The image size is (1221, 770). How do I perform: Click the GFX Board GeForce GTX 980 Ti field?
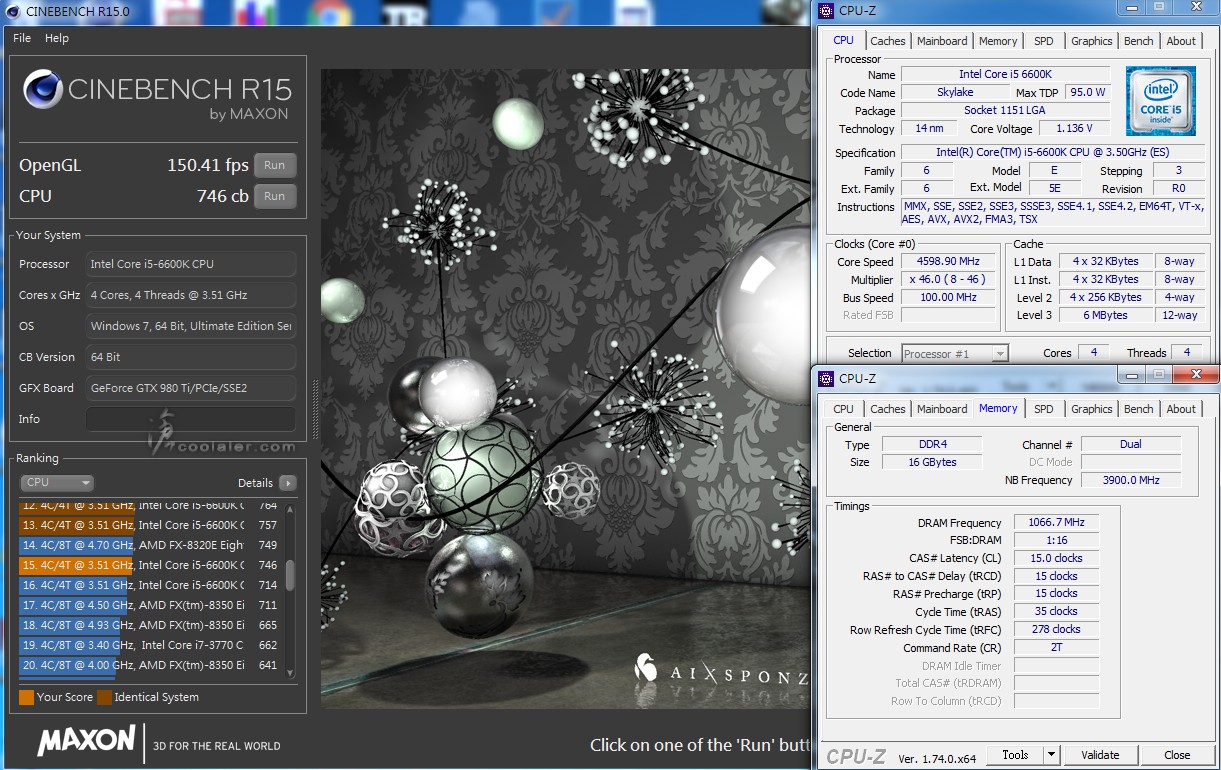[x=191, y=388]
